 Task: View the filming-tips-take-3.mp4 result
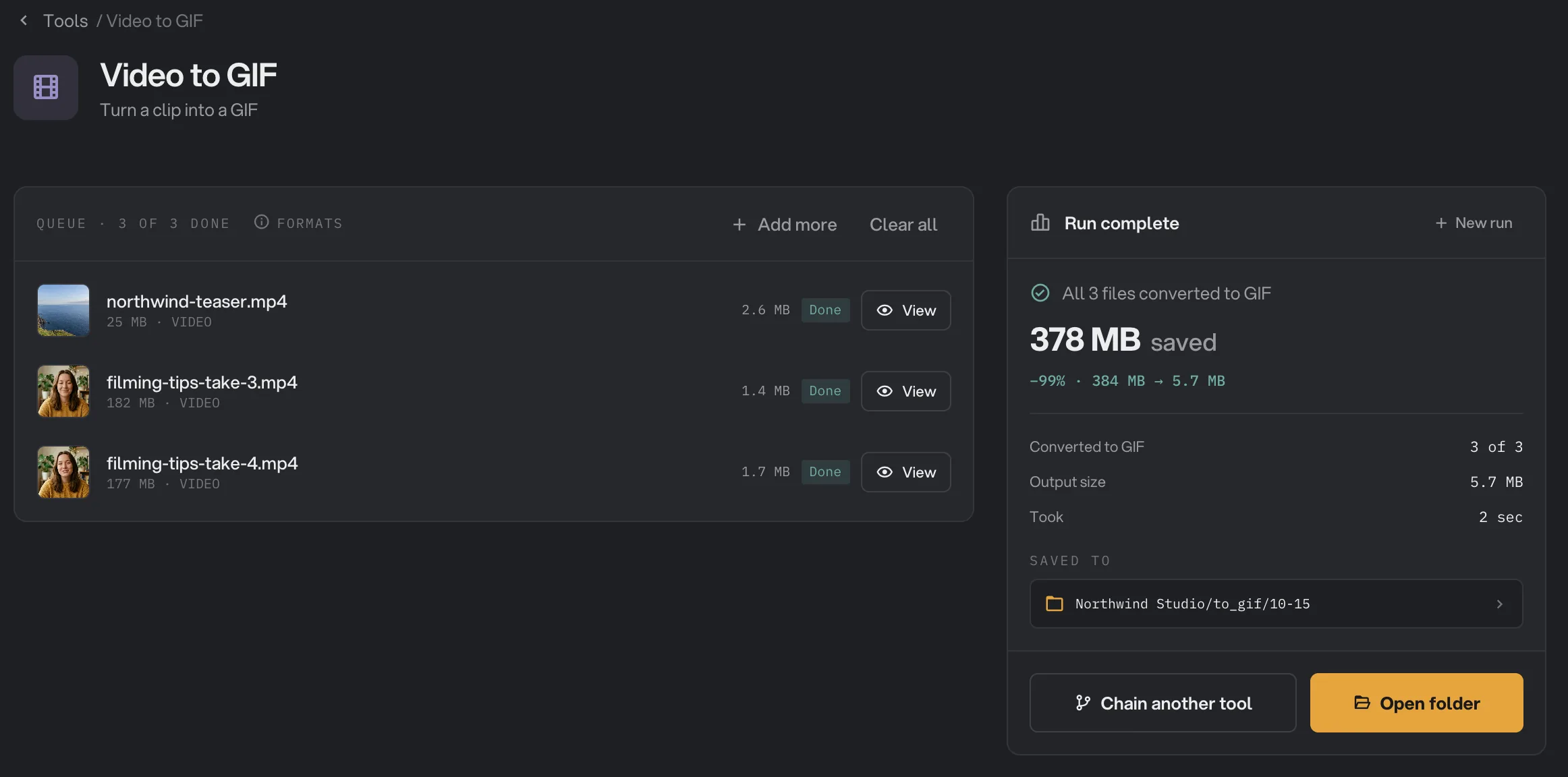click(905, 391)
